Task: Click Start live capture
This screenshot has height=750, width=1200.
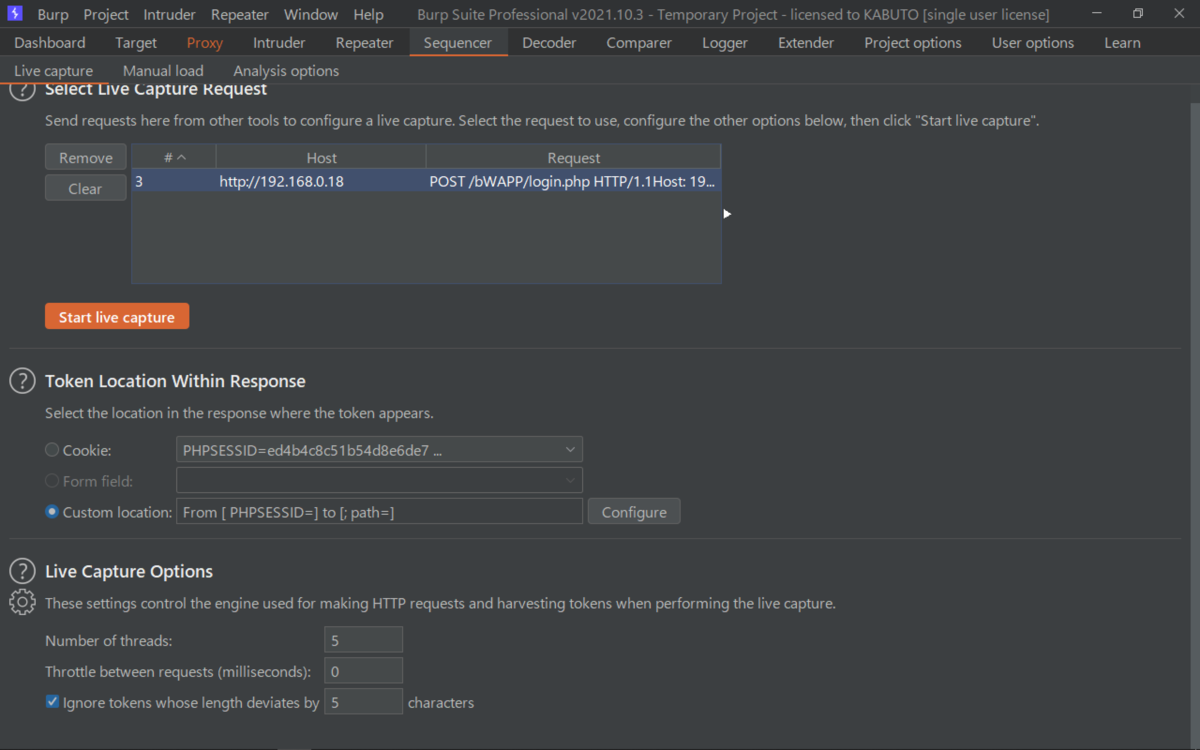Action: point(117,317)
